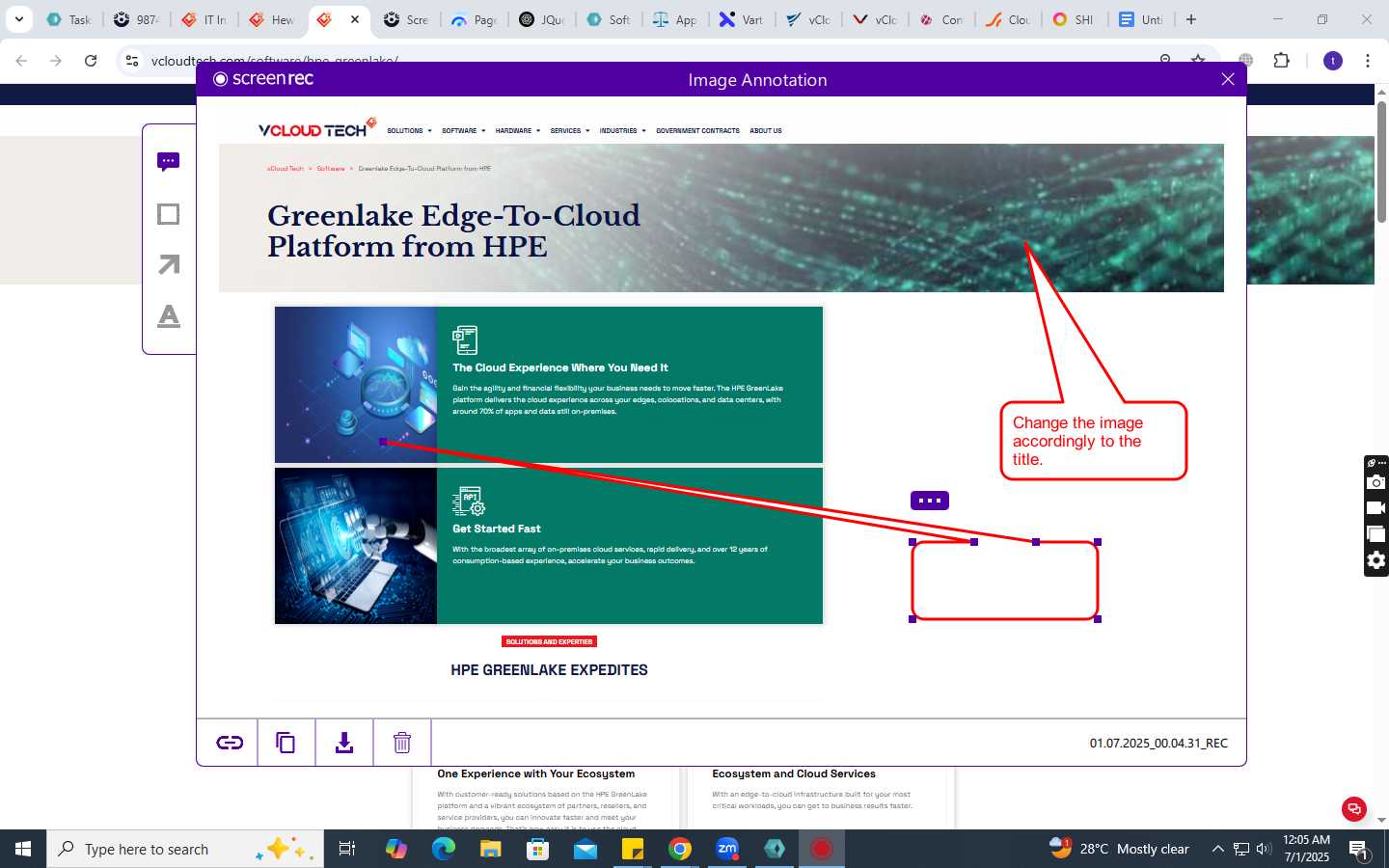Screen dimensions: 1389x868
Task: Click the red chat bubble widget
Action: [x=1354, y=809]
